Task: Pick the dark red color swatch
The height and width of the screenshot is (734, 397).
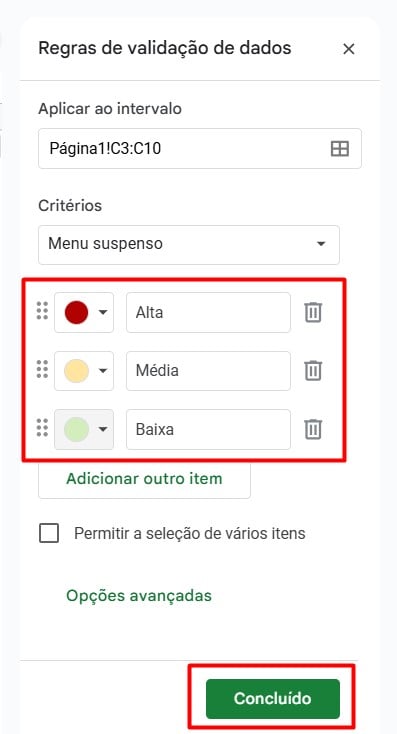Action: point(76,312)
